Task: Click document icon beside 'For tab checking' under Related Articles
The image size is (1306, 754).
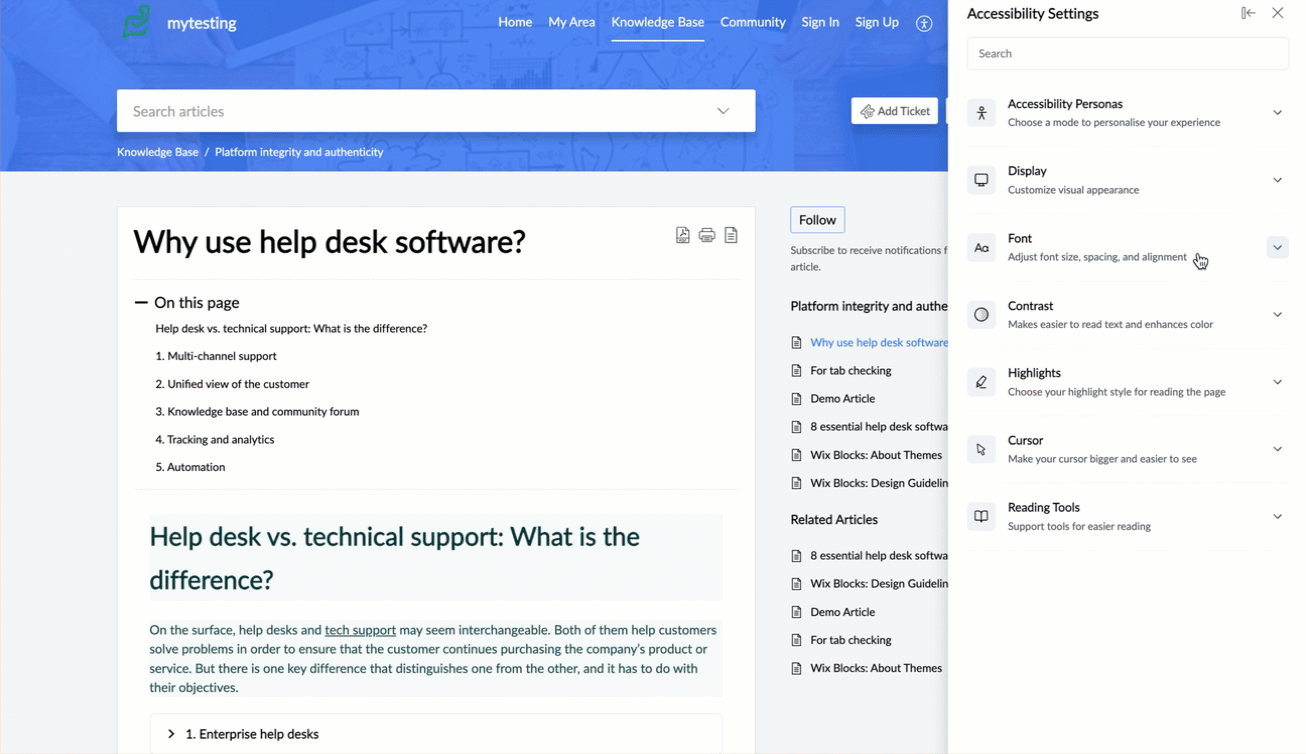Action: [797, 640]
